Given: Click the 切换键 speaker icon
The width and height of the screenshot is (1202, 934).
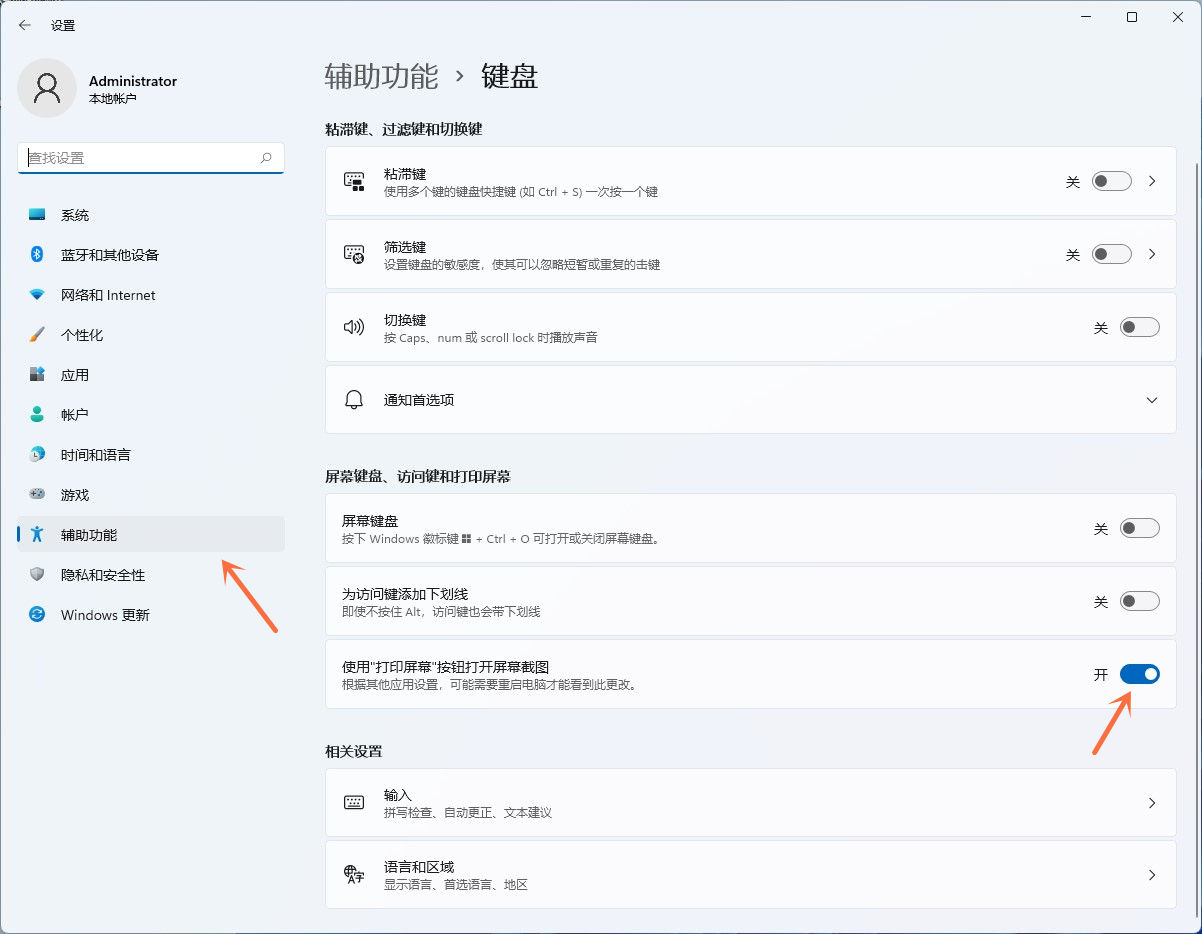Looking at the screenshot, I should click(x=354, y=326).
